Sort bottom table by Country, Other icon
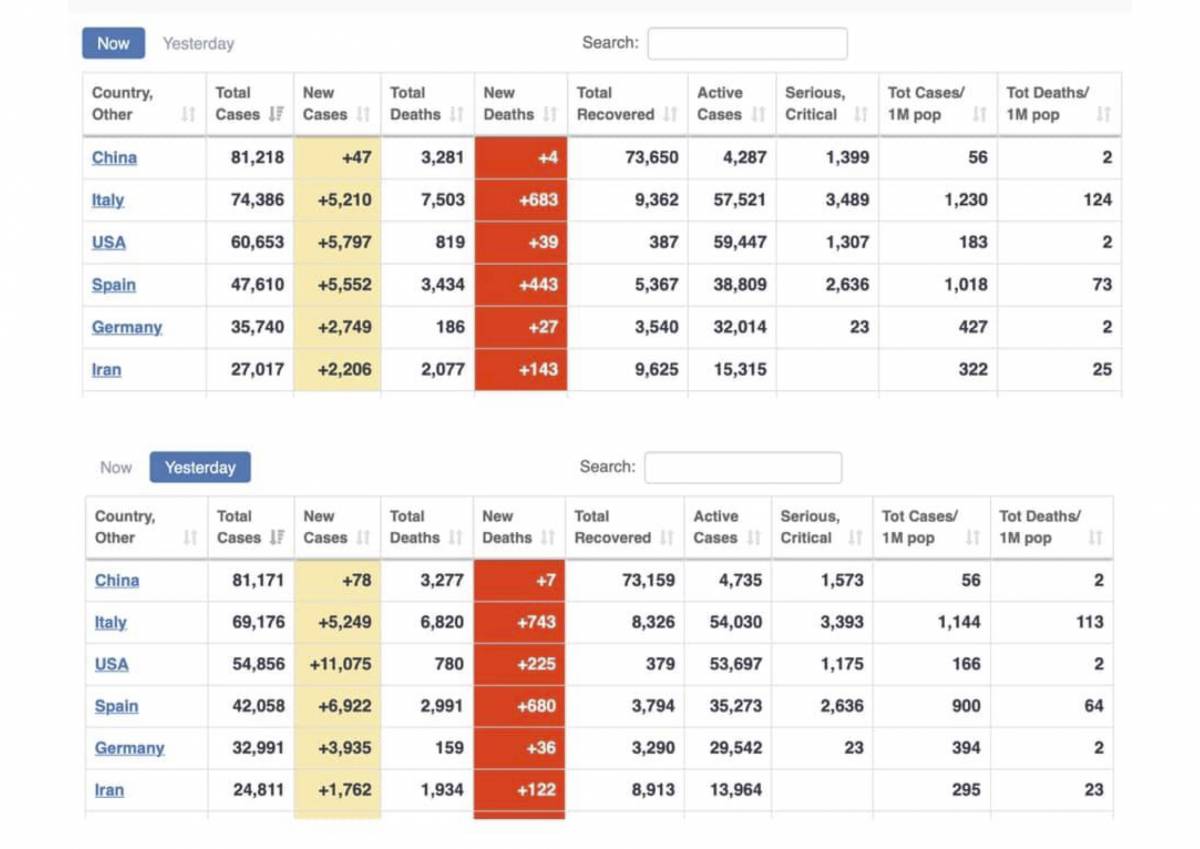This screenshot has height=849, width=1200. [x=190, y=538]
